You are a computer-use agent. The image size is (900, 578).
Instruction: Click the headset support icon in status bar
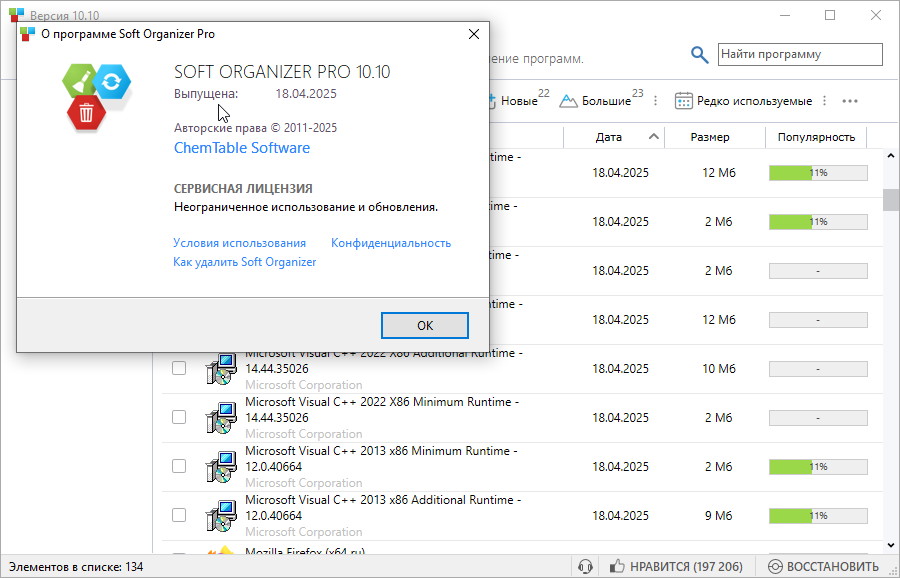pyautogui.click(x=585, y=567)
